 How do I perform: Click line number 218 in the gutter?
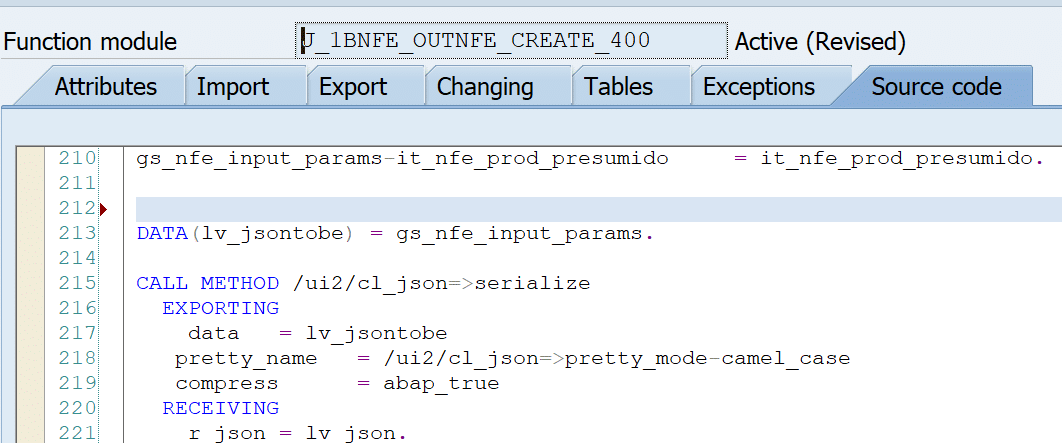point(77,358)
